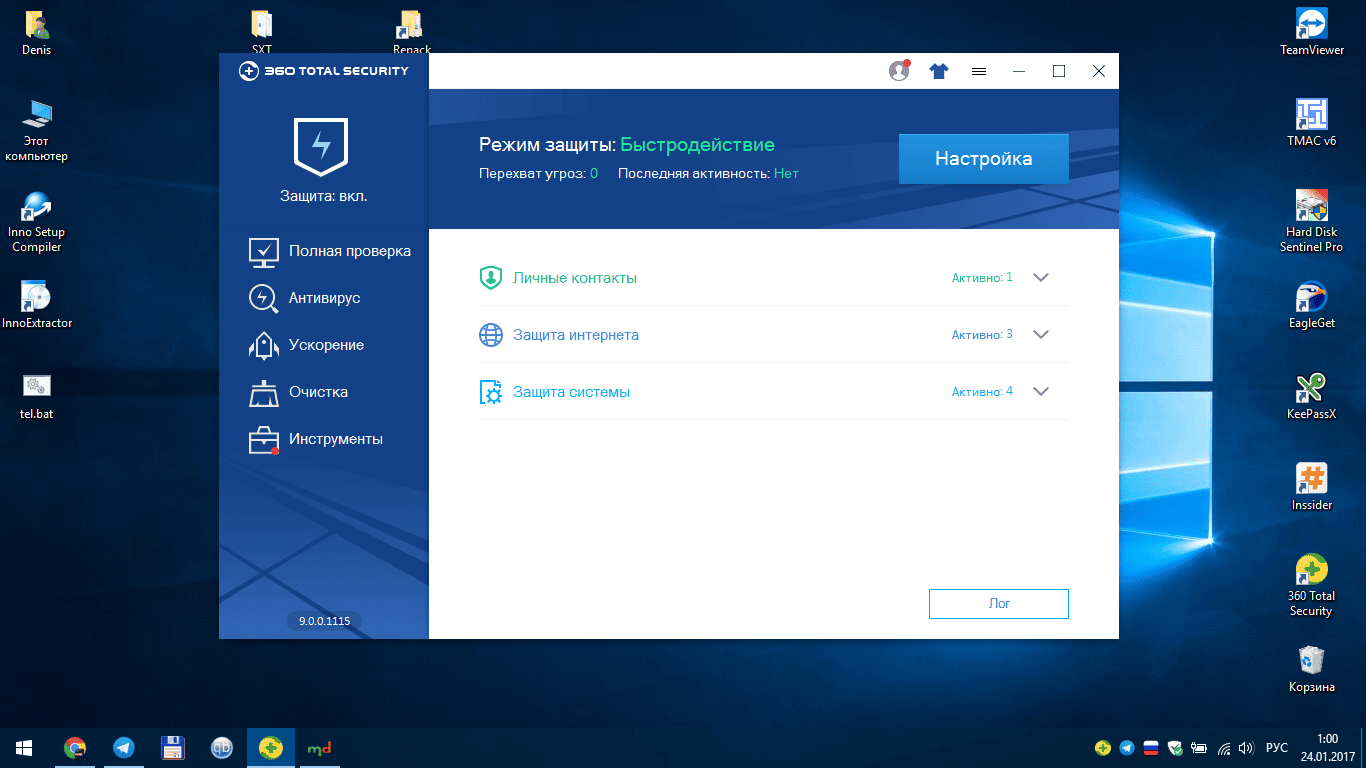Open the hamburger main menu
This screenshot has height=768, width=1366.
(979, 71)
